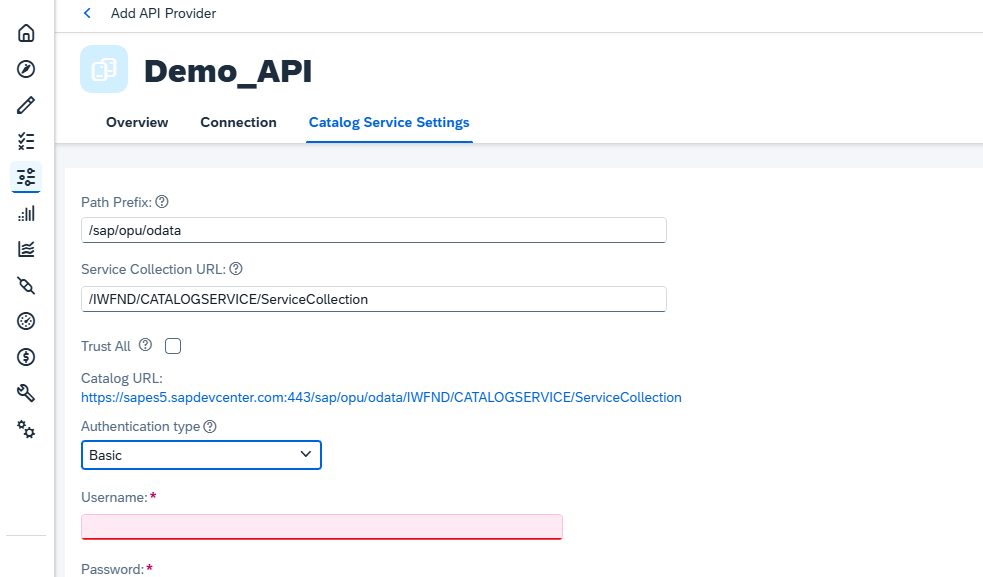The image size is (983, 577).
Task: Open the Home icon in sidebar
Action: click(26, 33)
